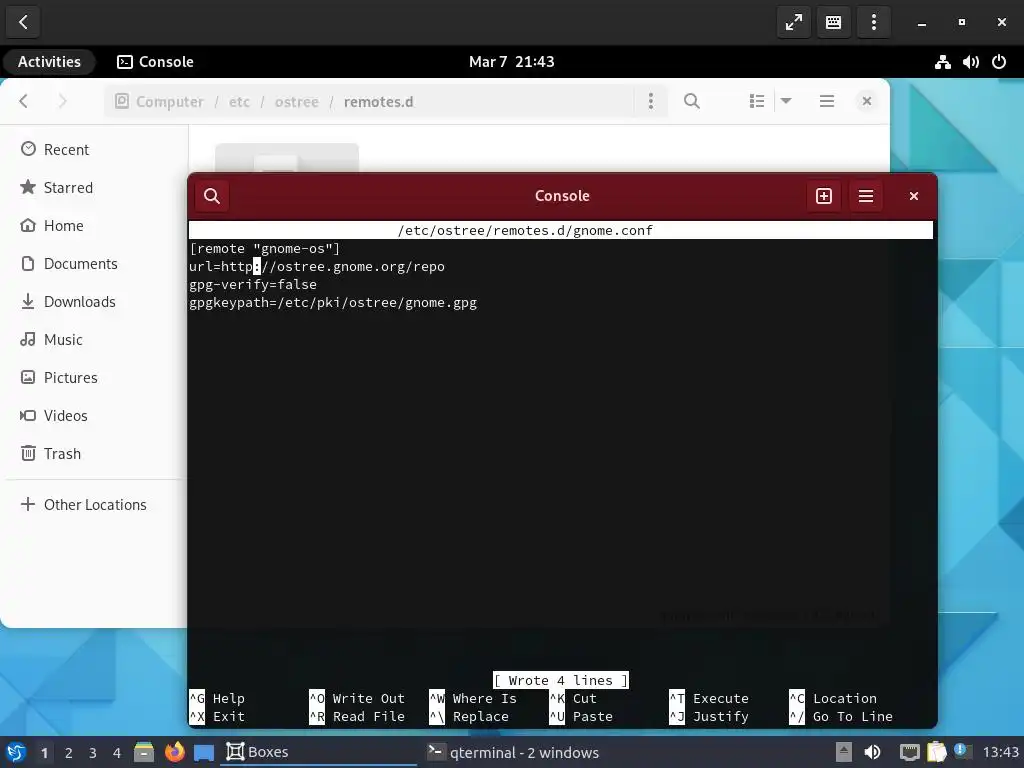Image resolution: width=1024 pixels, height=768 pixels.
Task: Open Other Locations in the Files sidebar
Action: (95, 504)
